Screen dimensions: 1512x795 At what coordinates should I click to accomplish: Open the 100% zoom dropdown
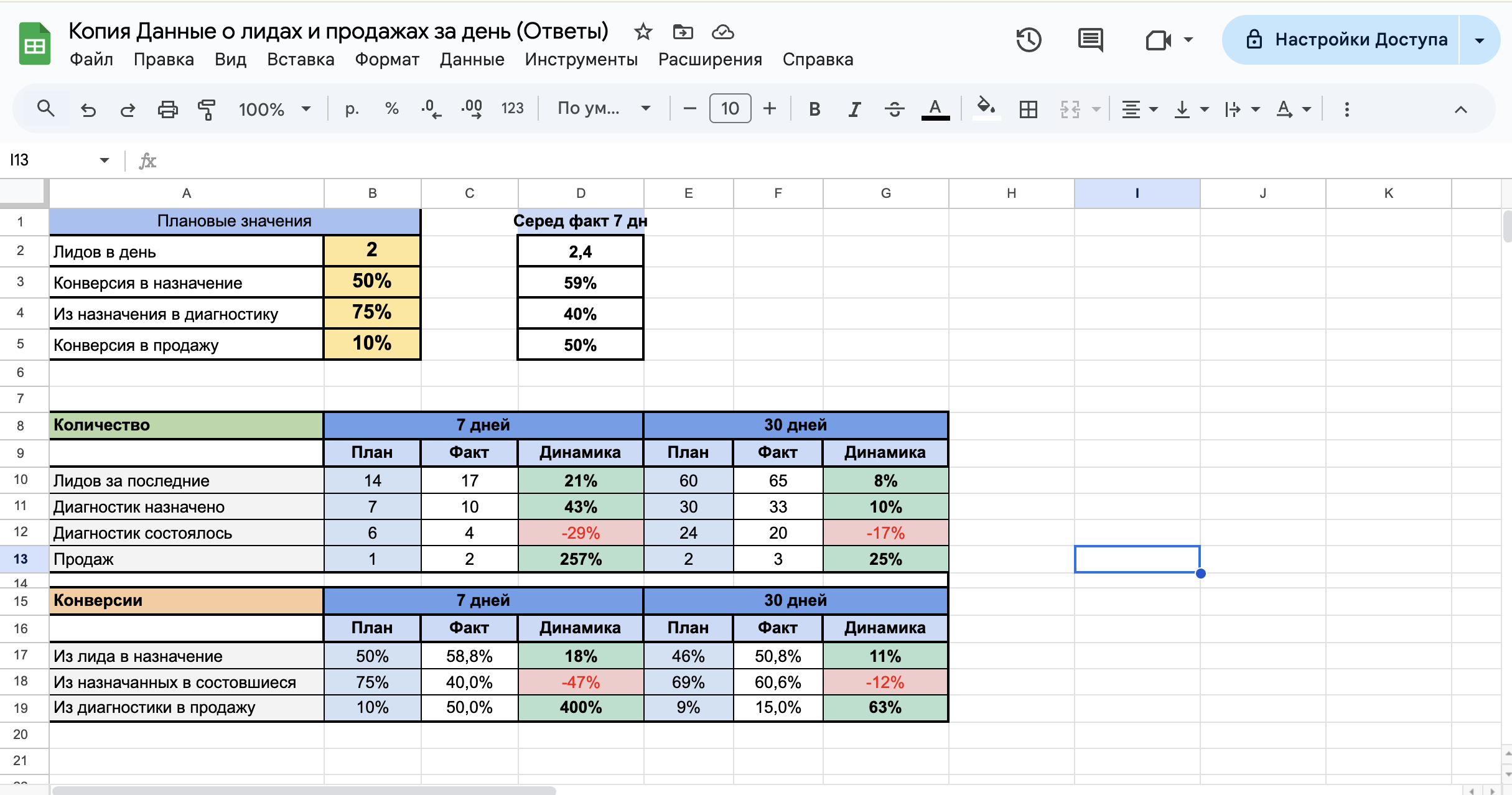tap(274, 109)
